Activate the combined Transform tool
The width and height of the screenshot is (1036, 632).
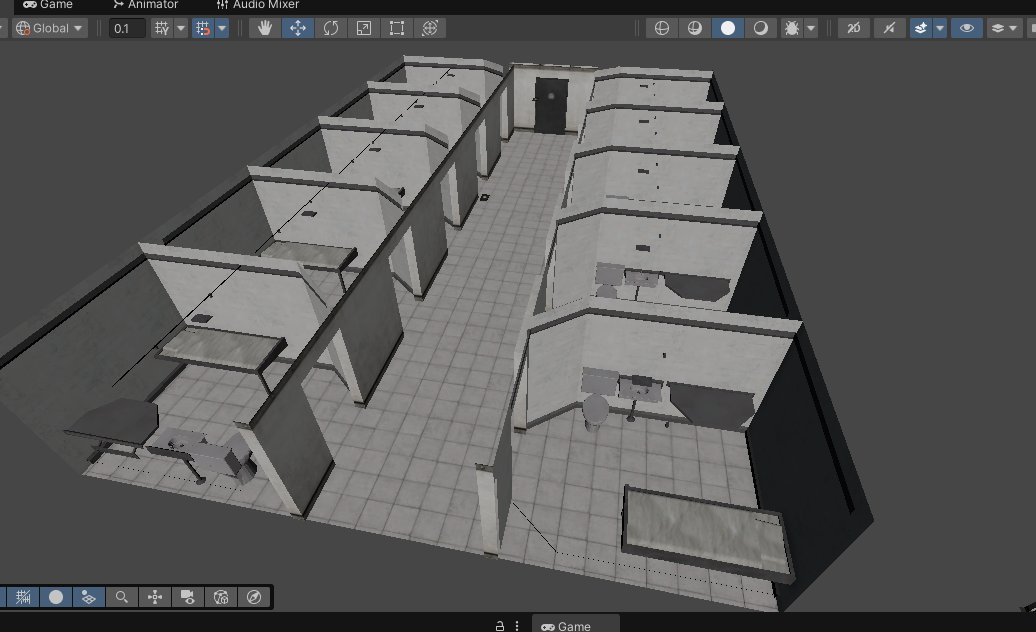(x=428, y=27)
